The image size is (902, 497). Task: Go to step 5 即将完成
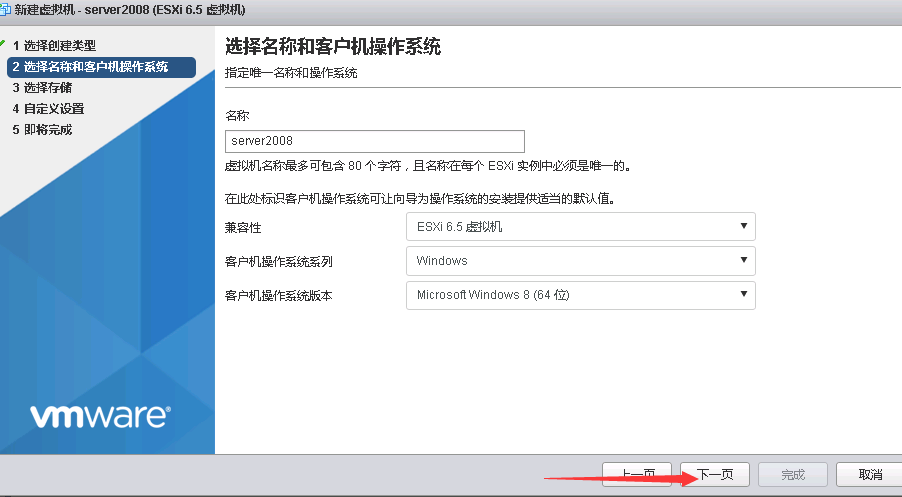pos(42,129)
